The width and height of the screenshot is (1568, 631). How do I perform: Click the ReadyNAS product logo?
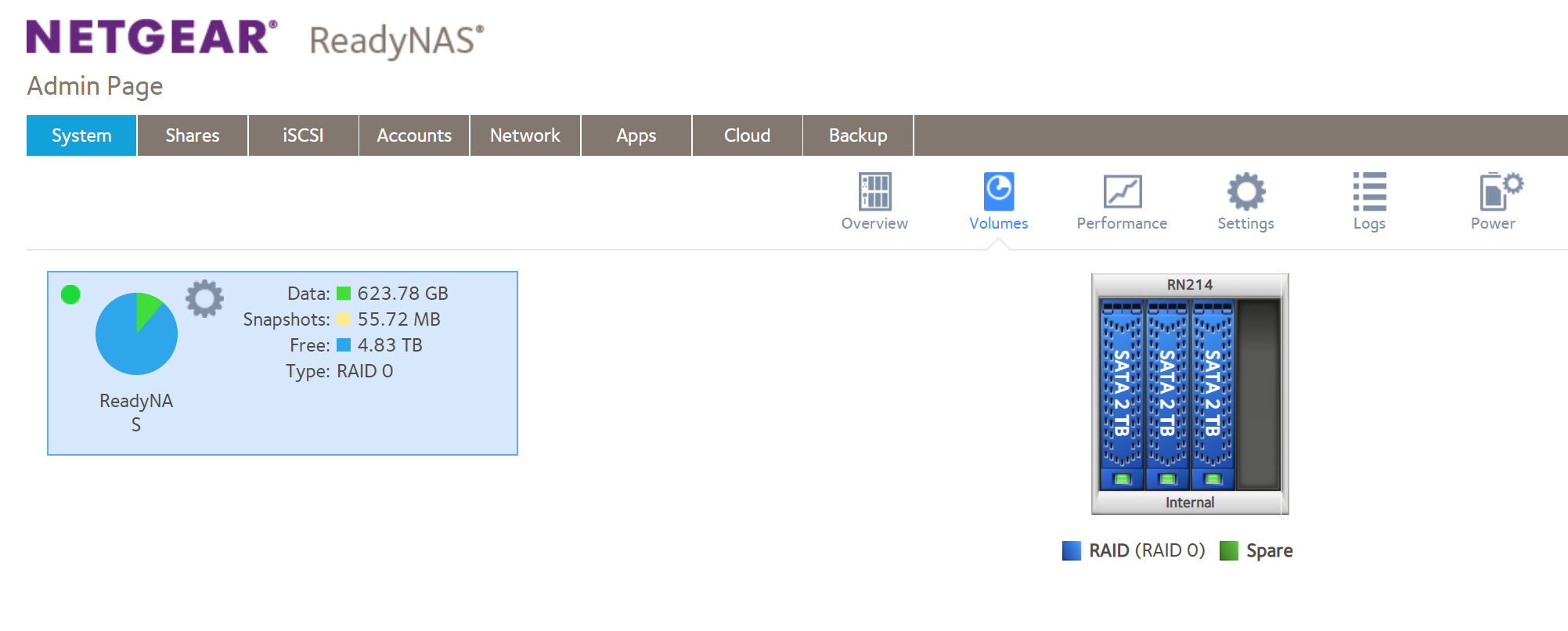coord(397,41)
